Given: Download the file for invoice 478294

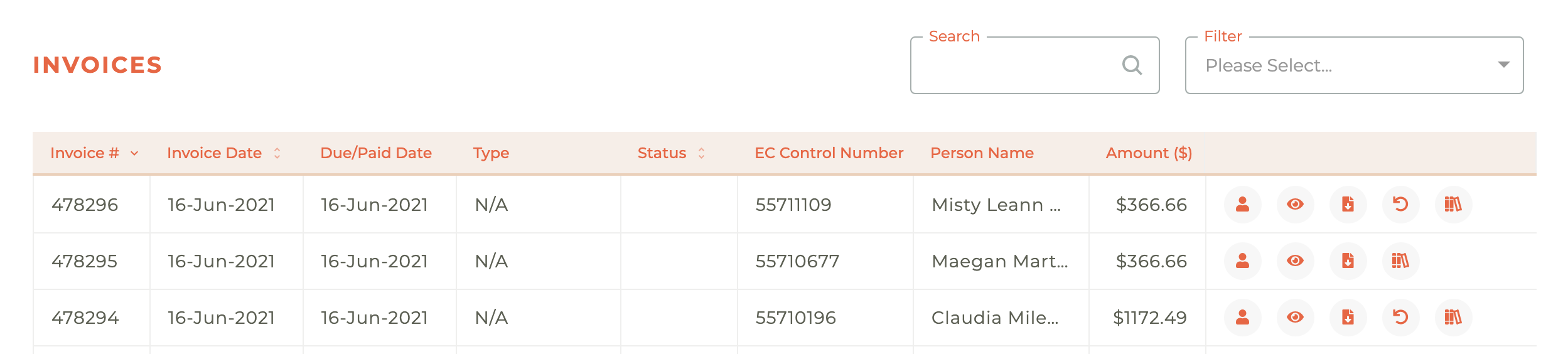Looking at the screenshot, I should (1348, 318).
